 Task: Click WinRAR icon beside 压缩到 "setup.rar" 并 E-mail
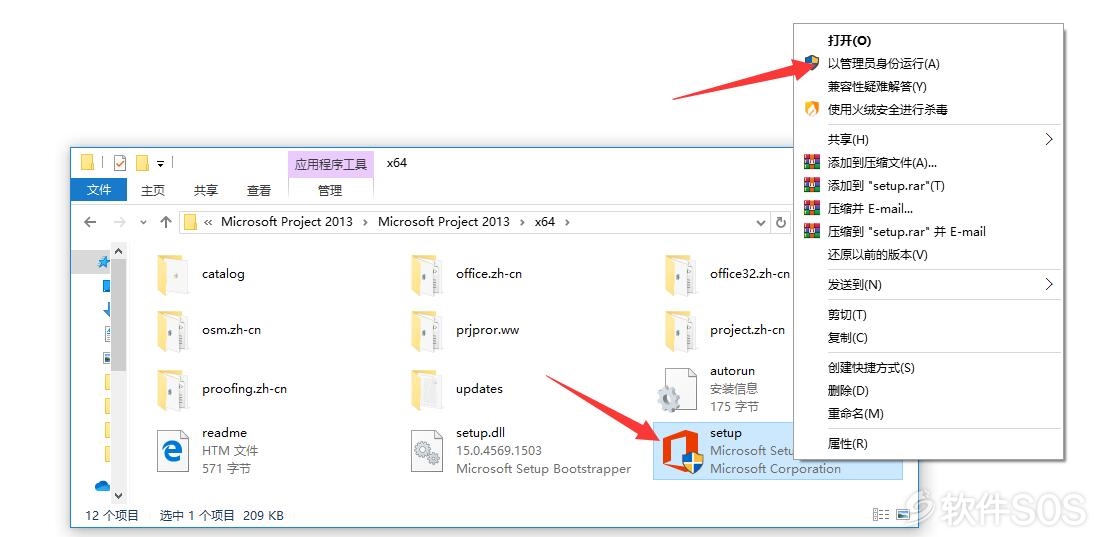(x=812, y=232)
